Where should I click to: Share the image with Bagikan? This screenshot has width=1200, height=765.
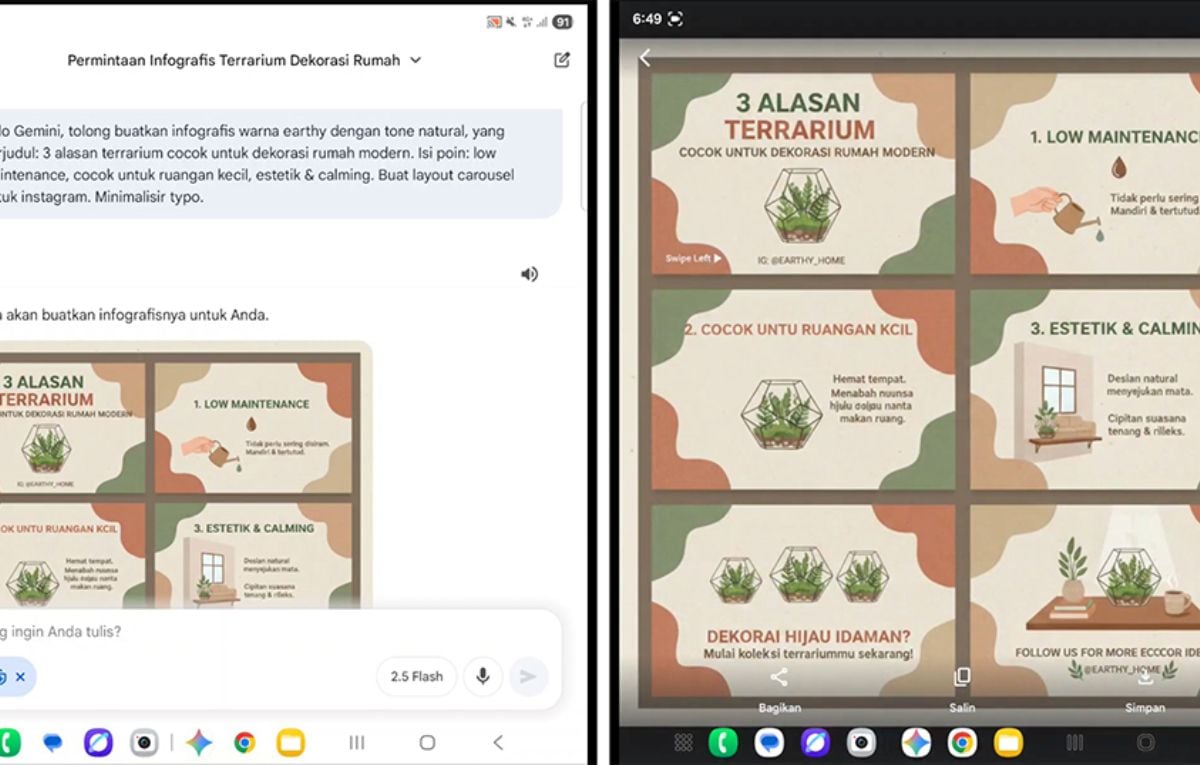pyautogui.click(x=779, y=689)
